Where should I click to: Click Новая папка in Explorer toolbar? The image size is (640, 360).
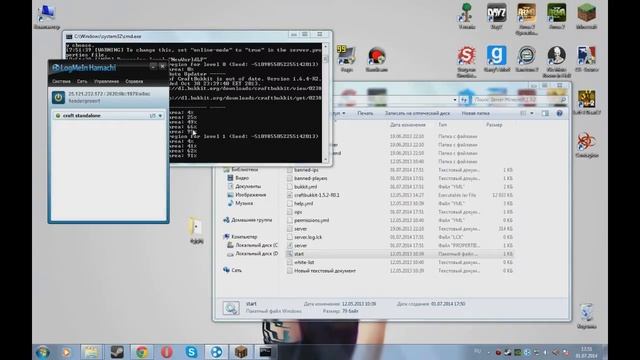click(476, 113)
